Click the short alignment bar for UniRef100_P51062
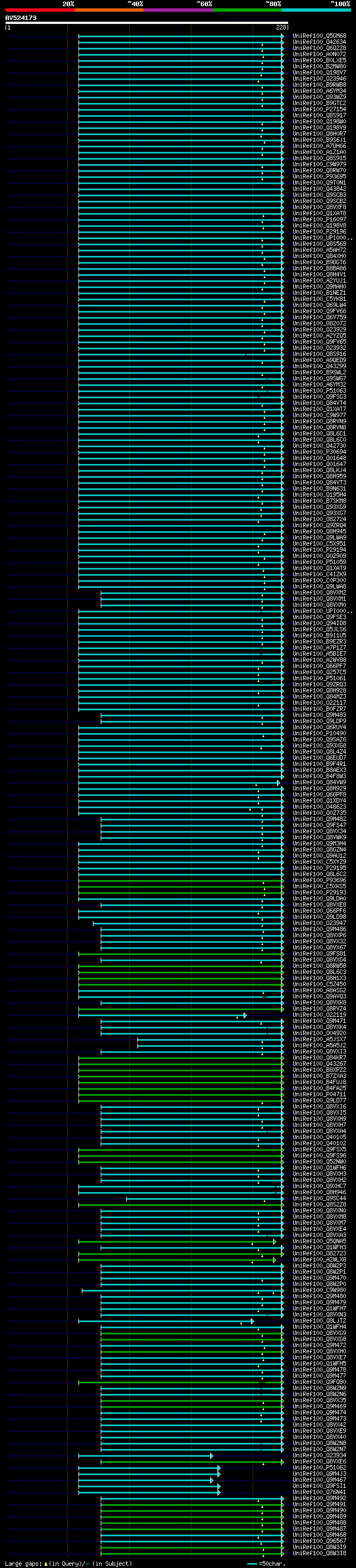The height and width of the screenshot is (1568, 356). (150, 1468)
